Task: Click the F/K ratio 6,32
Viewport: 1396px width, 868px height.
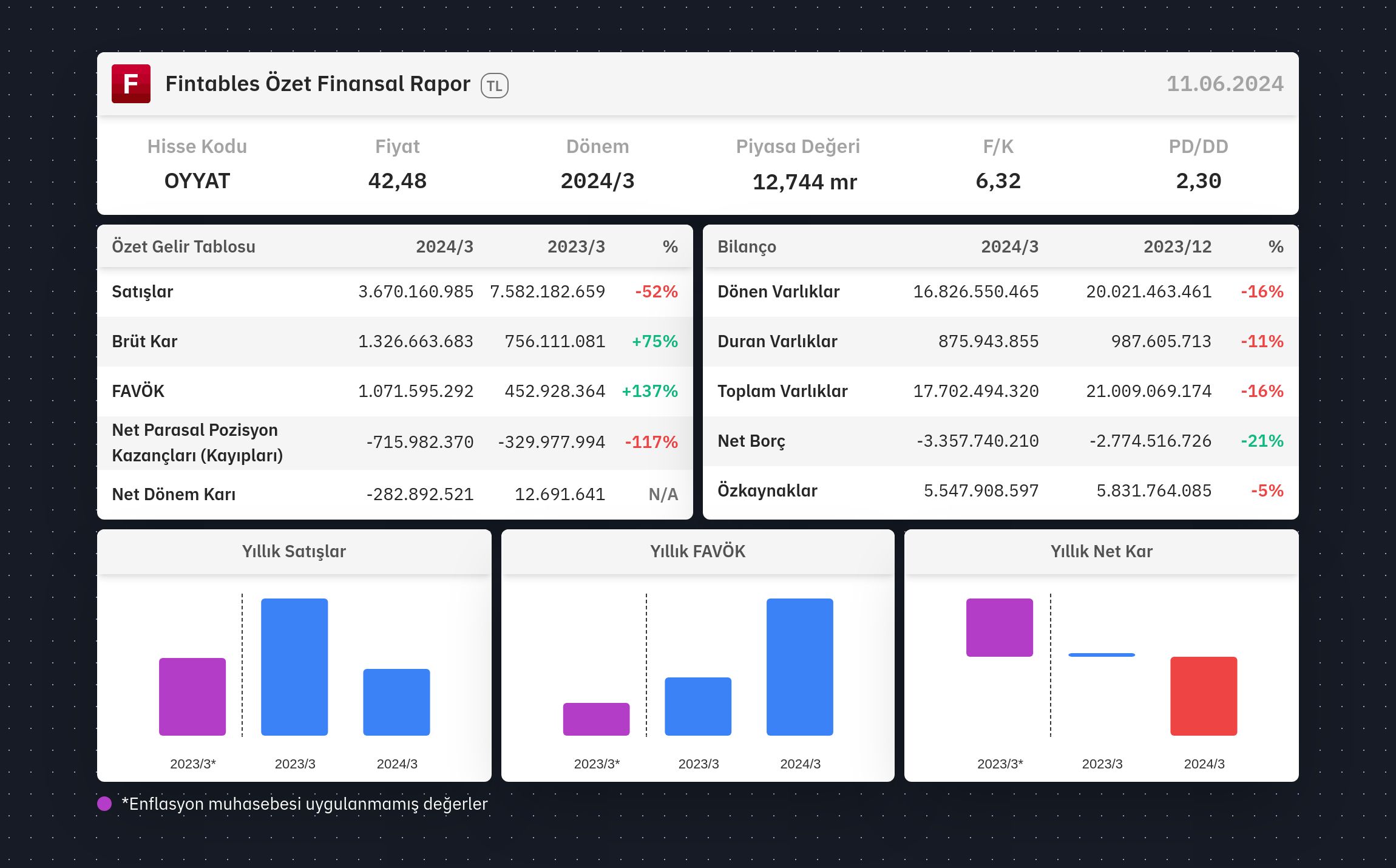Action: [x=998, y=181]
